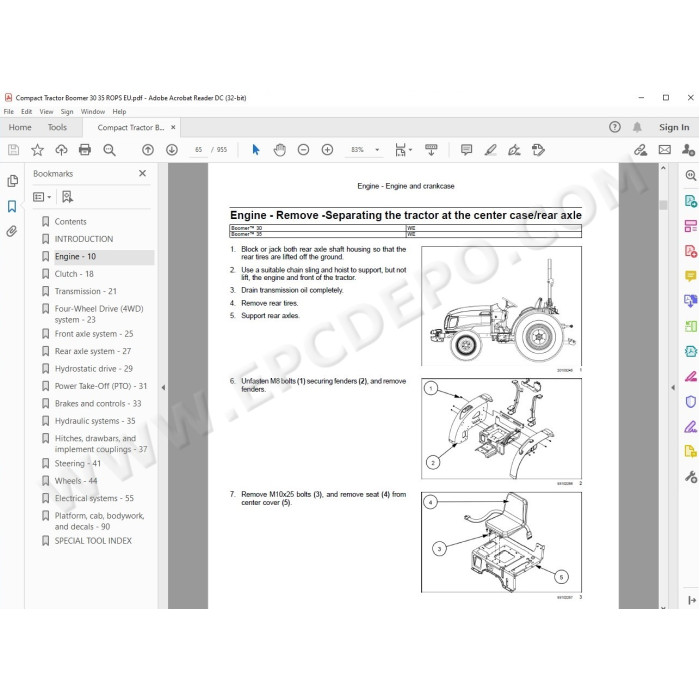Print the document with printer icon
The image size is (700, 700).
click(85, 150)
